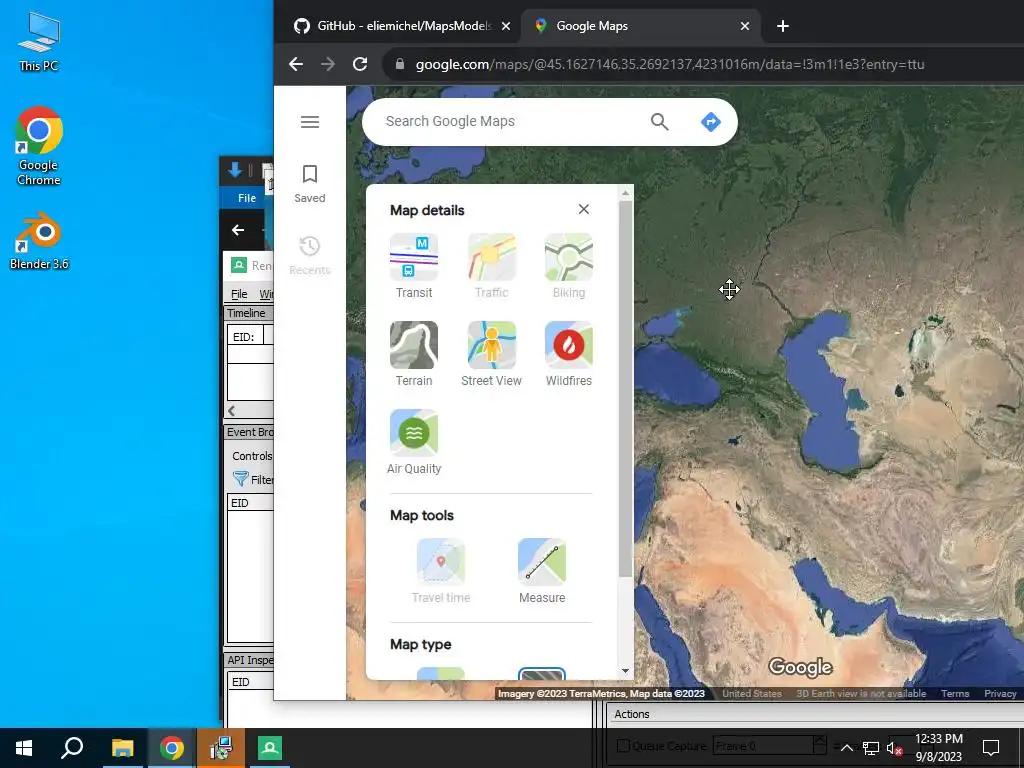Screen dimensions: 1024x768
Task: Click the File tab in the blue ribbon
Action: [x=247, y=198]
